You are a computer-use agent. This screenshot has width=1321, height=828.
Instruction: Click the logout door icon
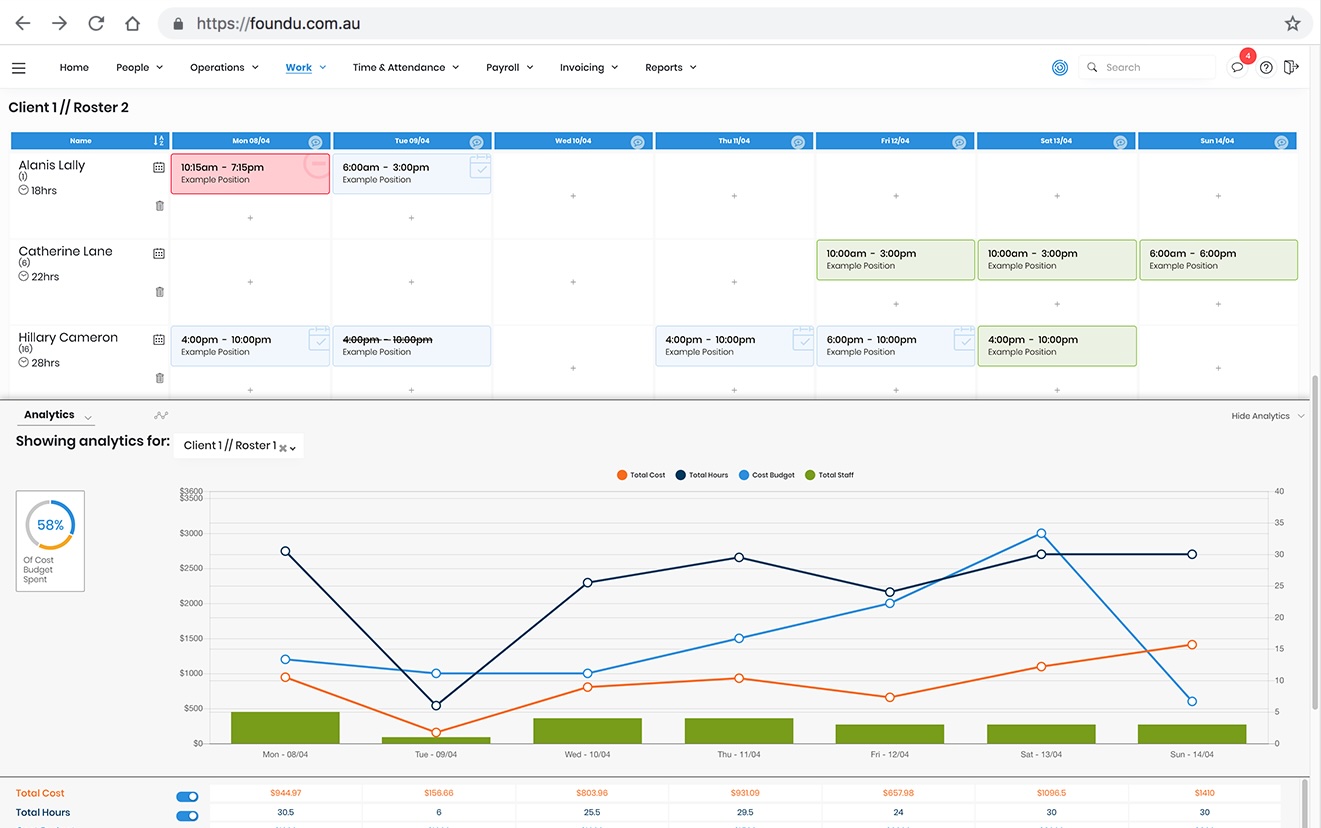(x=1291, y=67)
